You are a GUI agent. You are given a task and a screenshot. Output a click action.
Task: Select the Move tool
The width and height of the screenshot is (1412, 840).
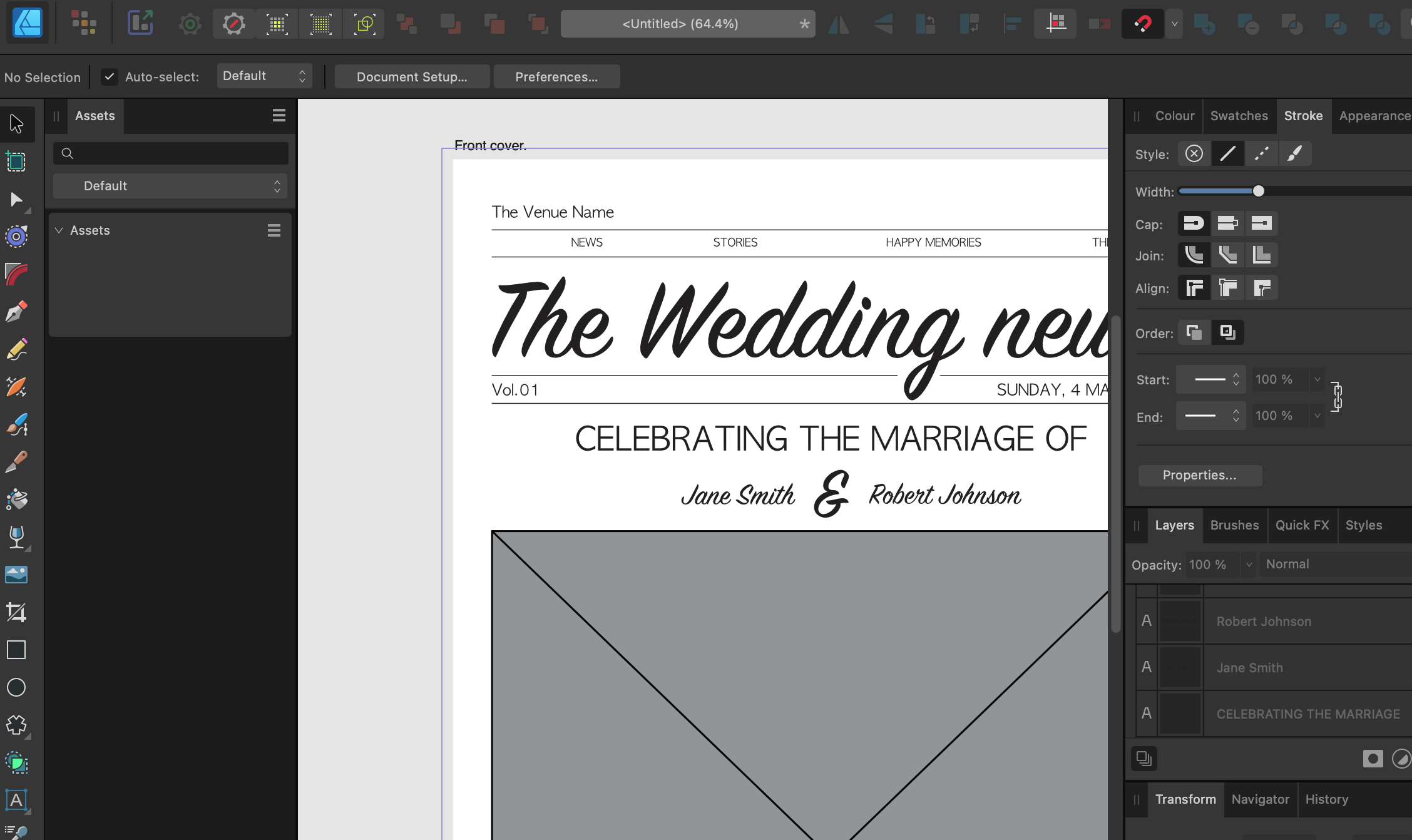coord(17,124)
